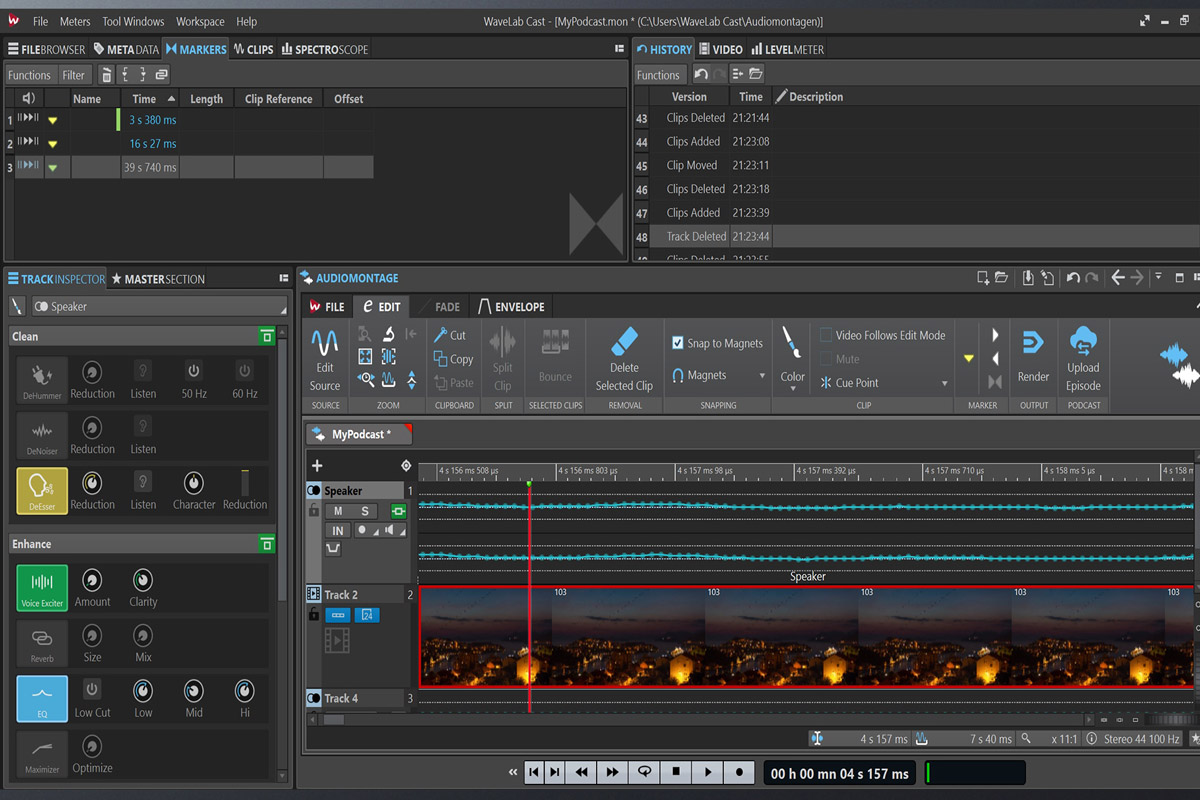Viewport: 1200px width, 800px height.
Task: Mute the Speaker track with M button
Action: (x=338, y=511)
